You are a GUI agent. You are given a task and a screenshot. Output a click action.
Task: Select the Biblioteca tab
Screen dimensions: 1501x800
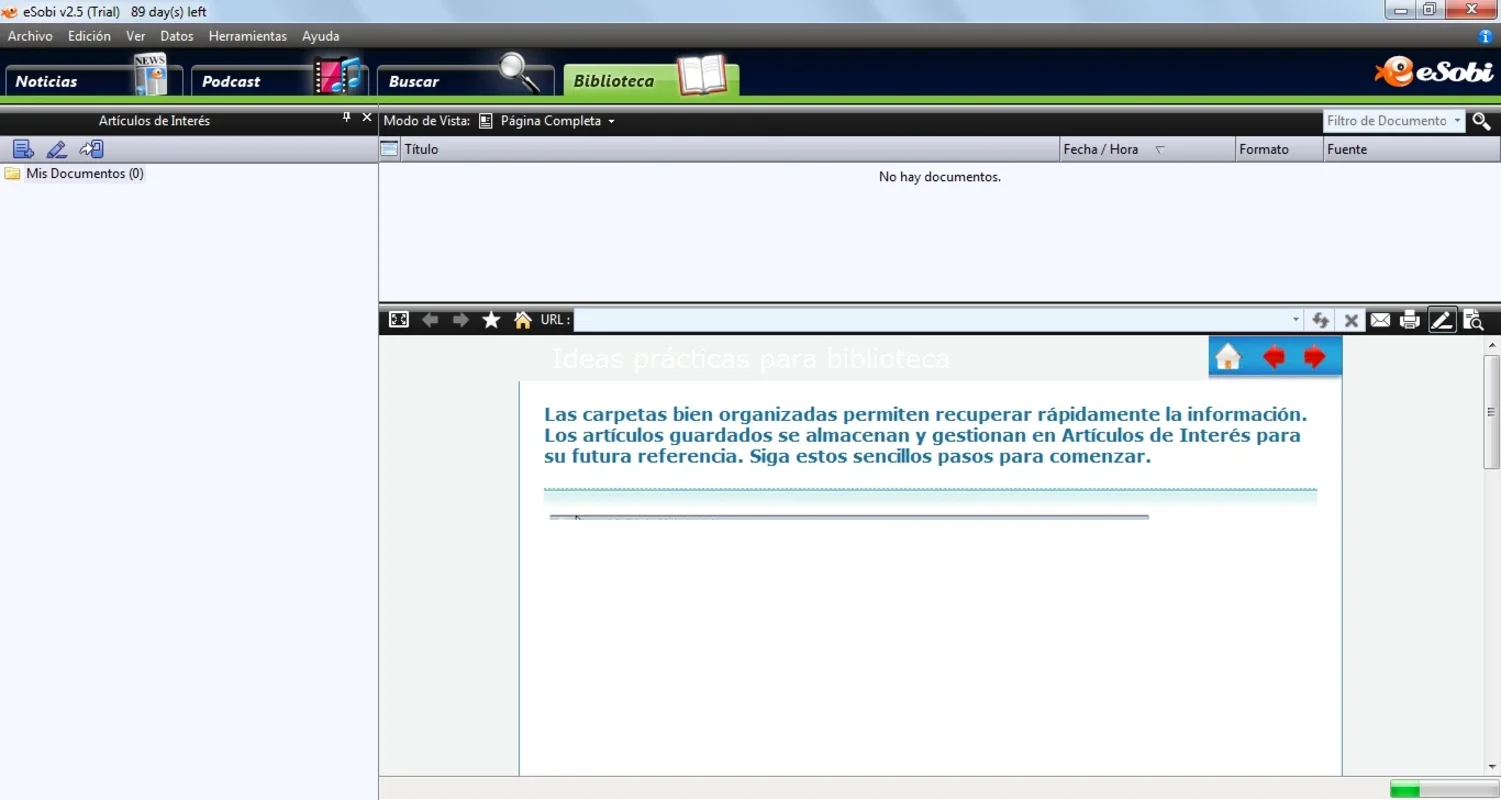[x=651, y=80]
